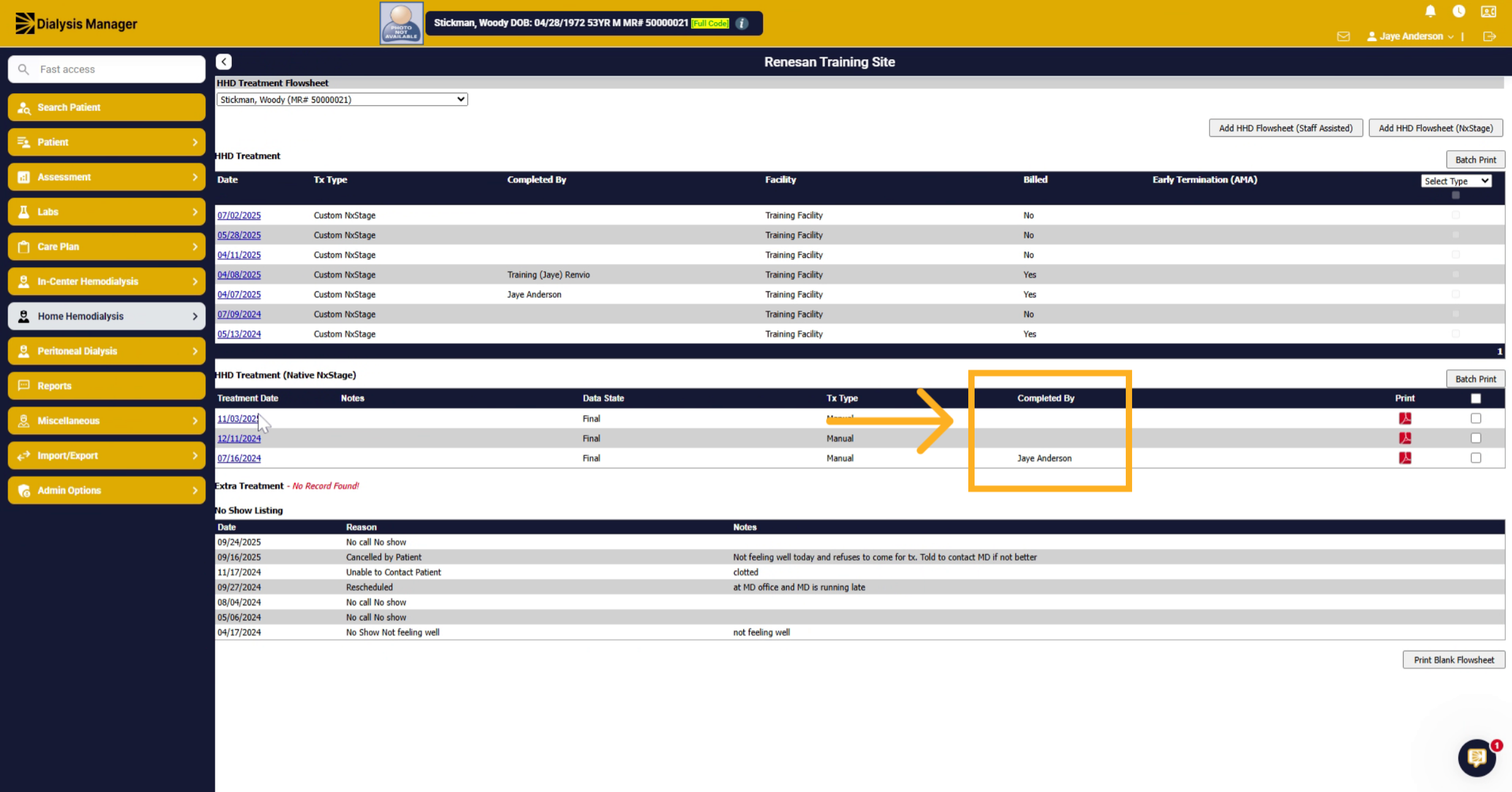Expand the Labs menu
Screen dimensions: 1512x792
[x=106, y=212]
